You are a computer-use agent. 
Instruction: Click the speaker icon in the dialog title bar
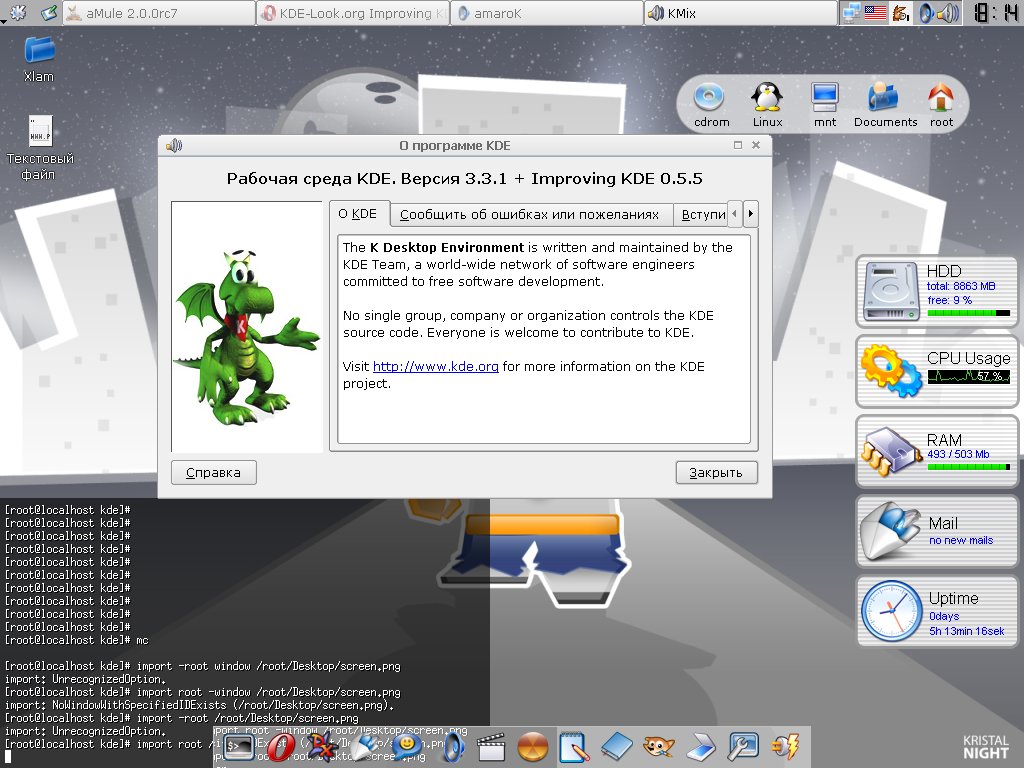point(174,146)
